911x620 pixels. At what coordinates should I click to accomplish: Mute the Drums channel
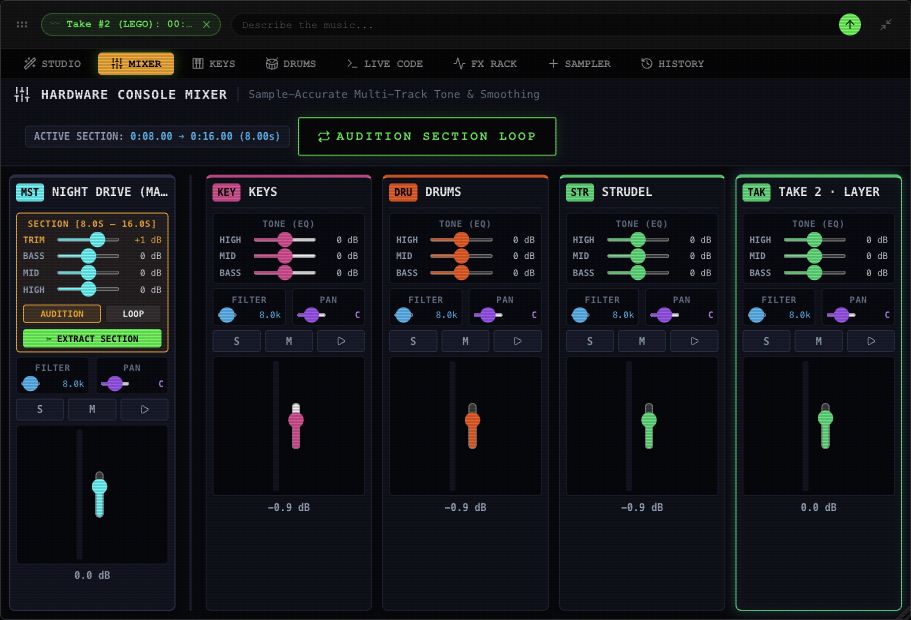(465, 341)
